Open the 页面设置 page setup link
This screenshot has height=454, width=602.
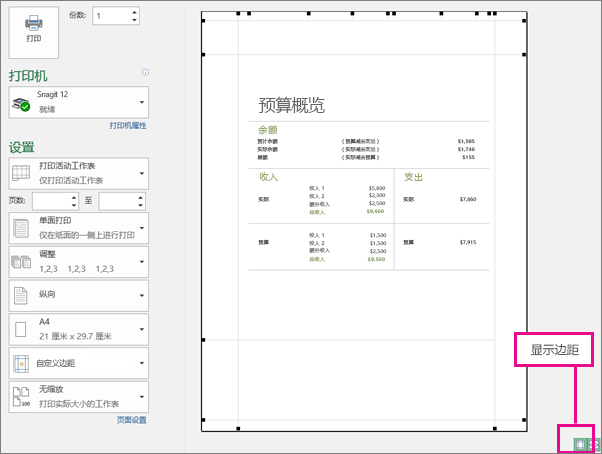point(132,420)
